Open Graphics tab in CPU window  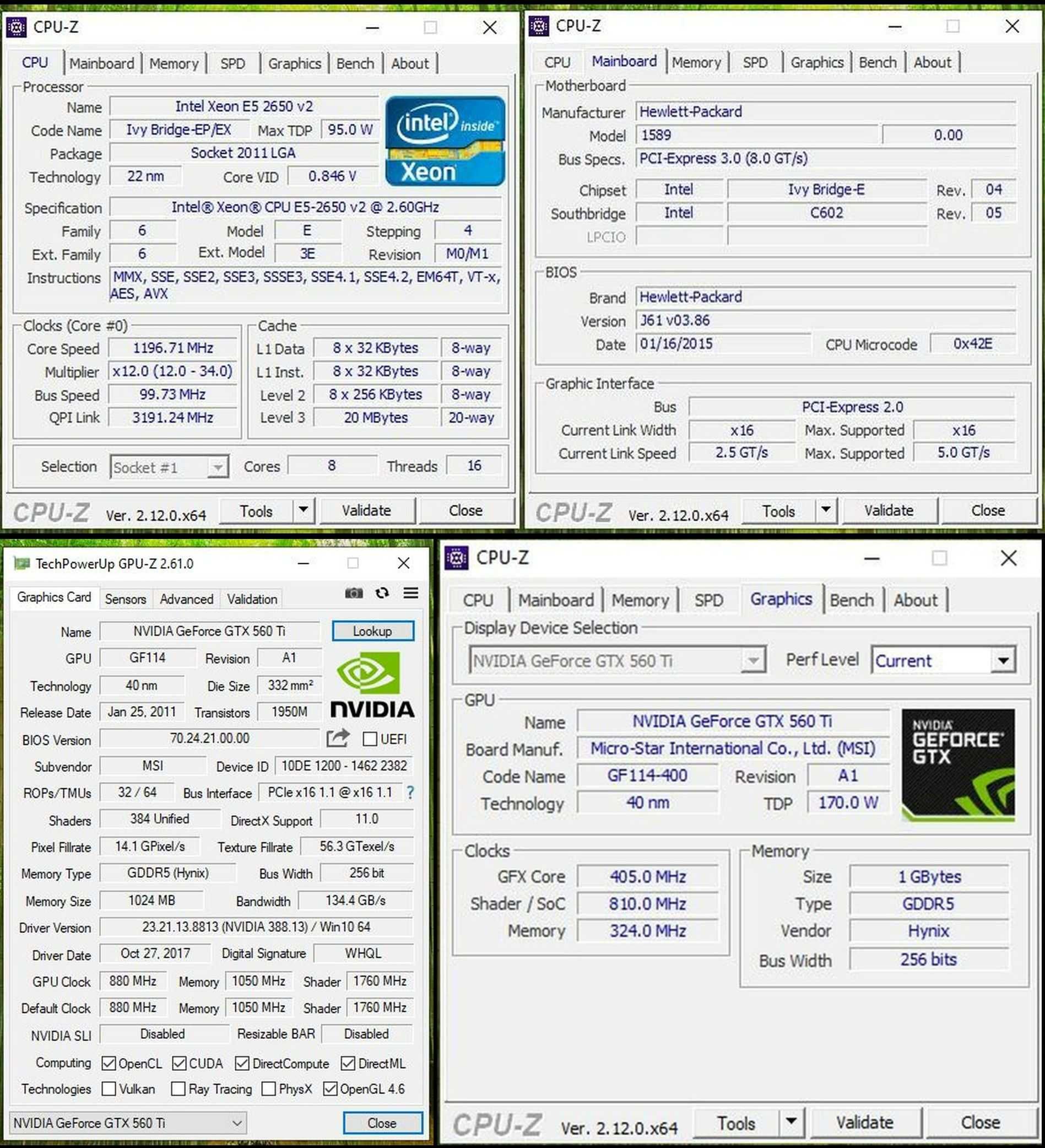pos(295,63)
